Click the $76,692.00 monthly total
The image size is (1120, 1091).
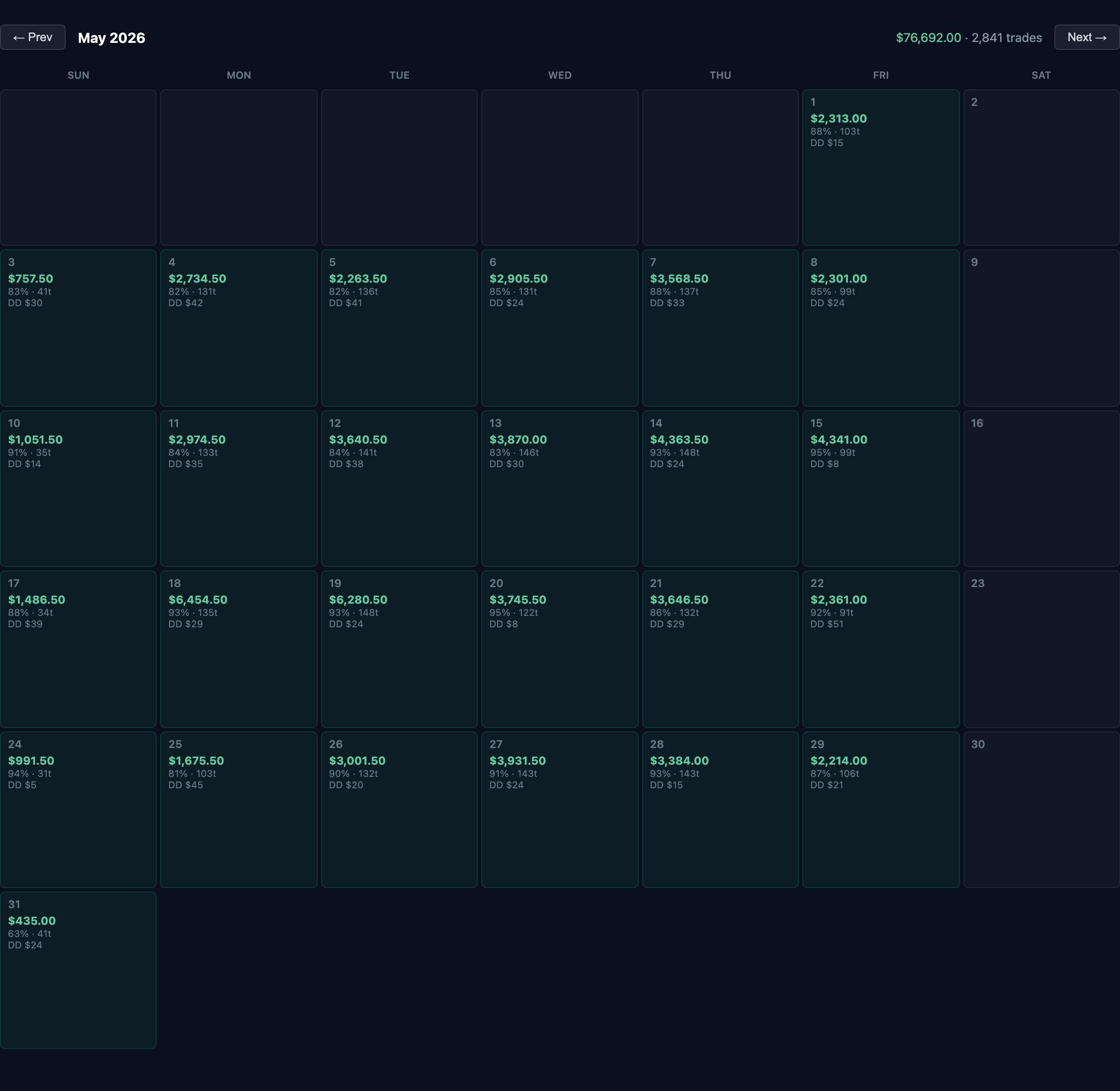click(x=928, y=38)
